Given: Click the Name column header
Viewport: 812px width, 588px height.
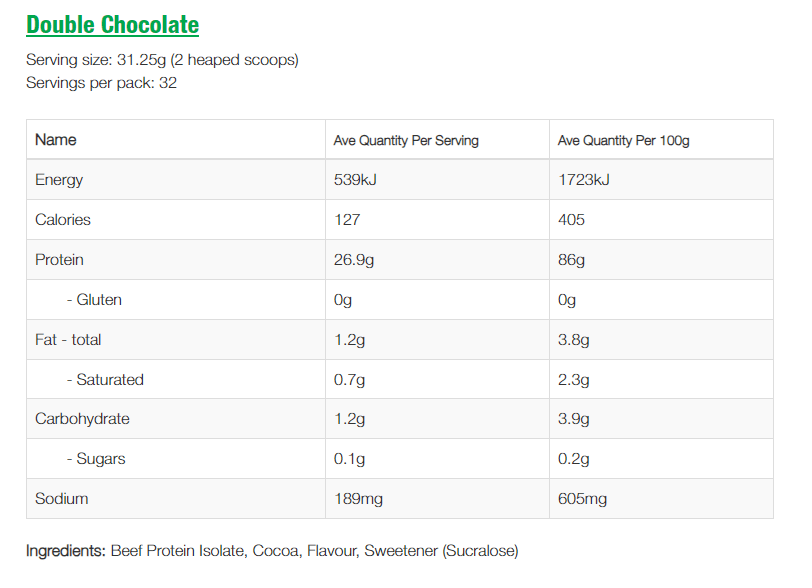Looking at the screenshot, I should point(56,140).
